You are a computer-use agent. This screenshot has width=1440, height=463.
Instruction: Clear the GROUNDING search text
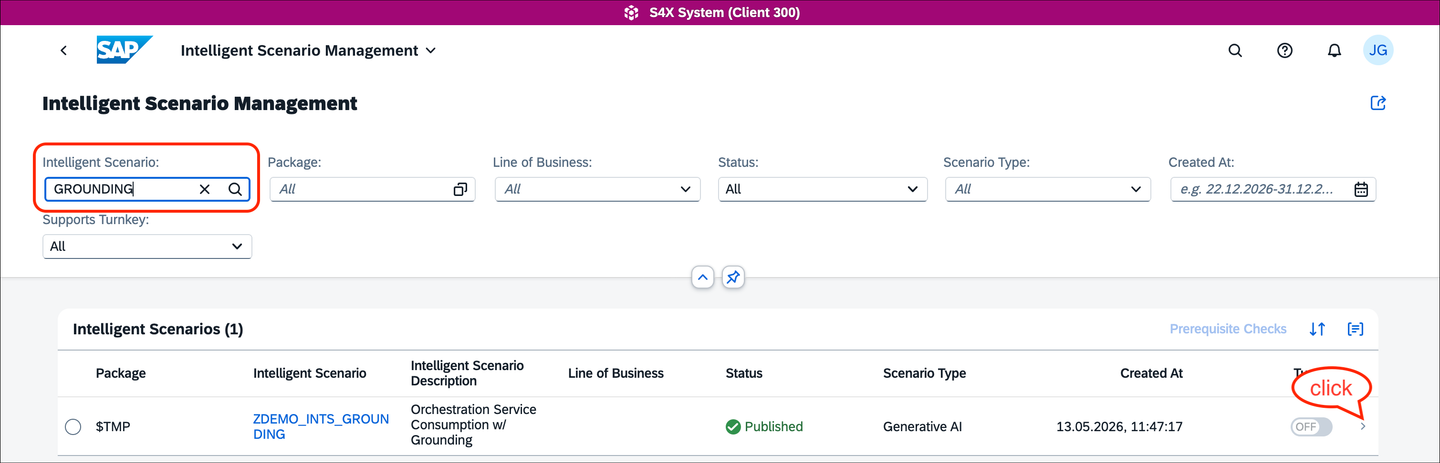coord(204,189)
